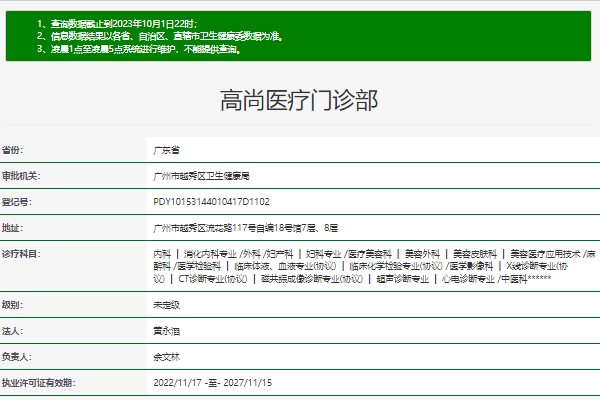Click notice line about 2023年10月1日22时

click(x=117, y=24)
